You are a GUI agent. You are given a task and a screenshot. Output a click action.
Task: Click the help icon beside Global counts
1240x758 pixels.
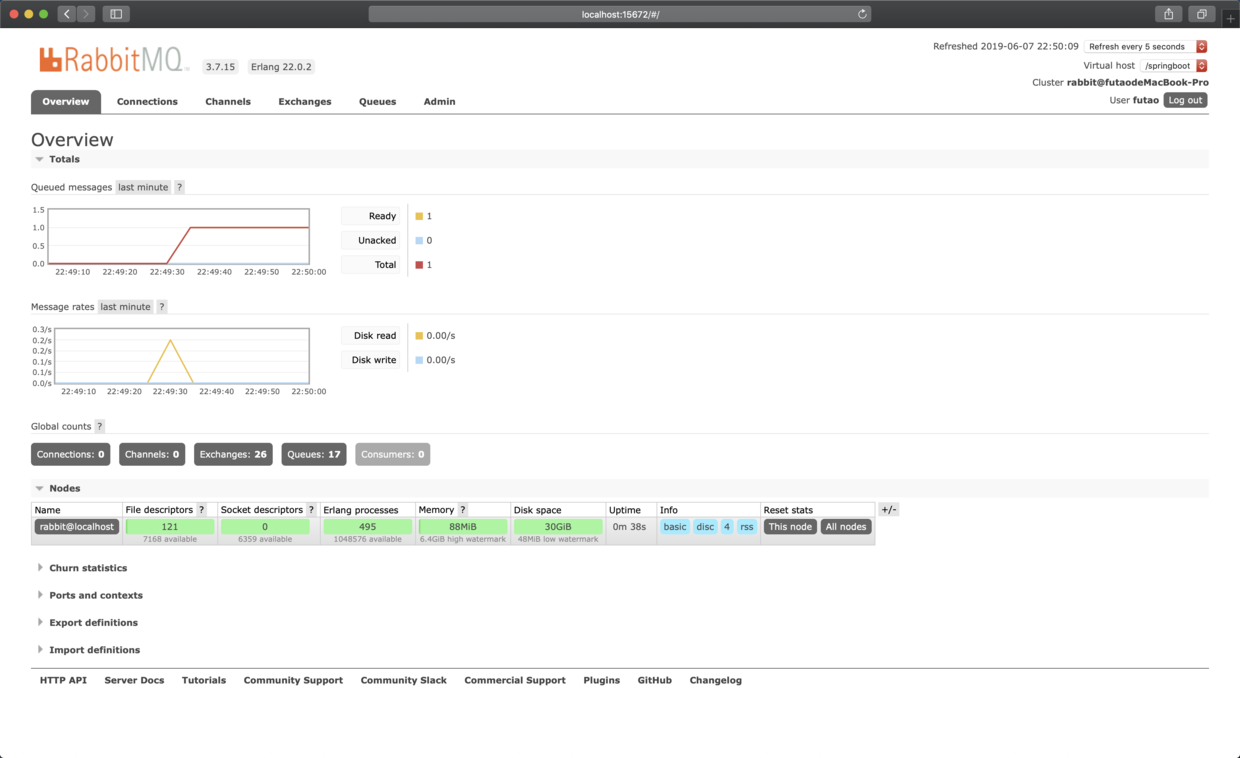(x=100, y=426)
